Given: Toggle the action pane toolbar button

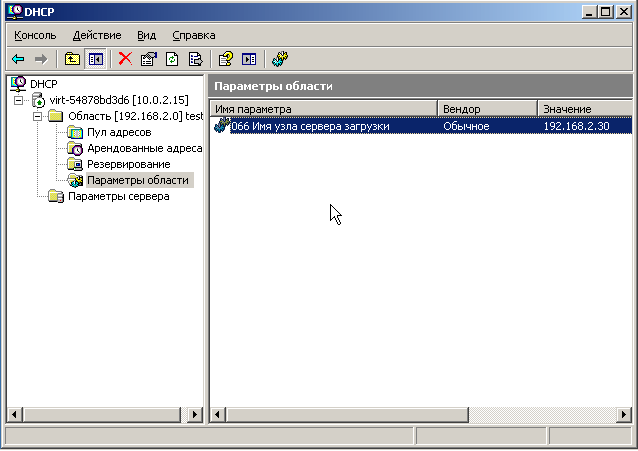Looking at the screenshot, I should click(249, 59).
